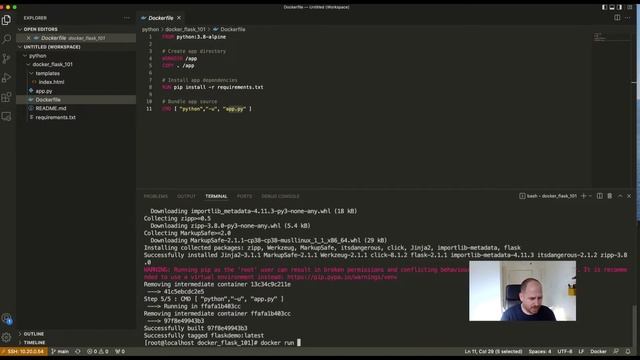Open problems errors and warnings indicator
This screenshot has height=360, width=640.
pyautogui.click(x=98, y=351)
